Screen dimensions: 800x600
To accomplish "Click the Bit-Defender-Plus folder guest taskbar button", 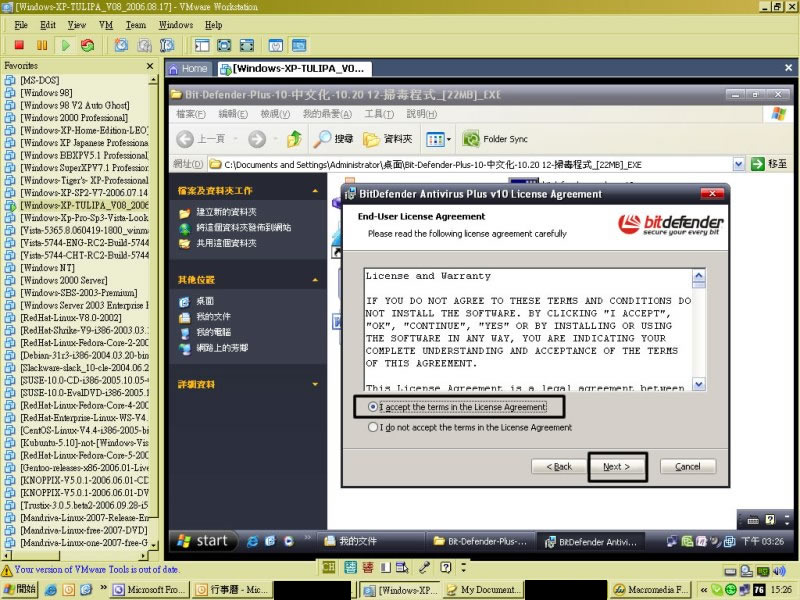I will pos(480,541).
